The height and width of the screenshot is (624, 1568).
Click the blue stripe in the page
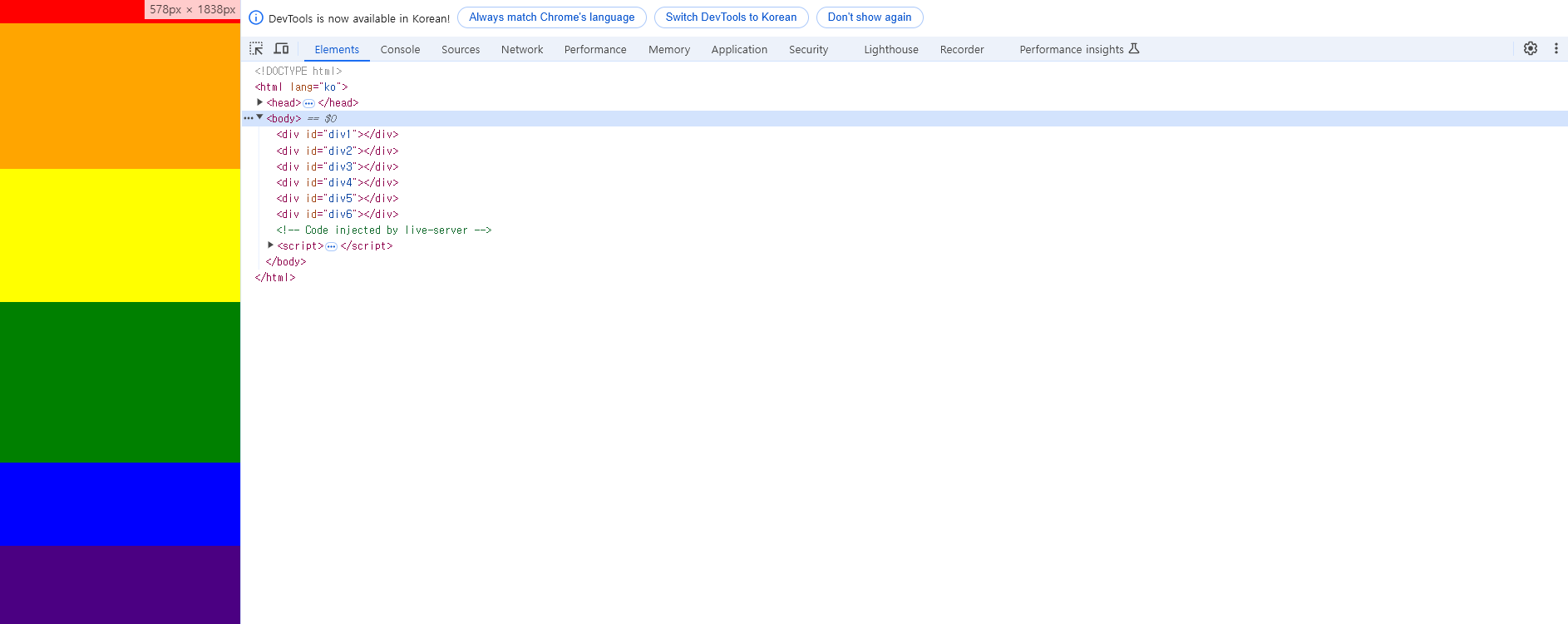(x=120, y=504)
